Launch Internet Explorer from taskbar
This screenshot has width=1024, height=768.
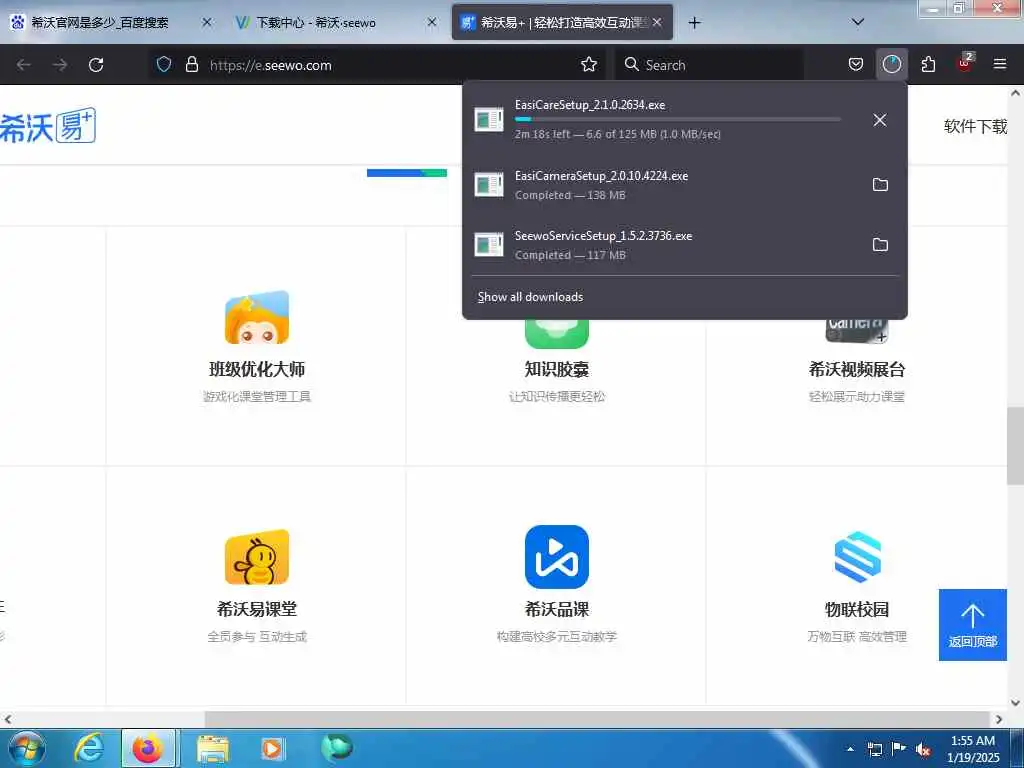88,748
